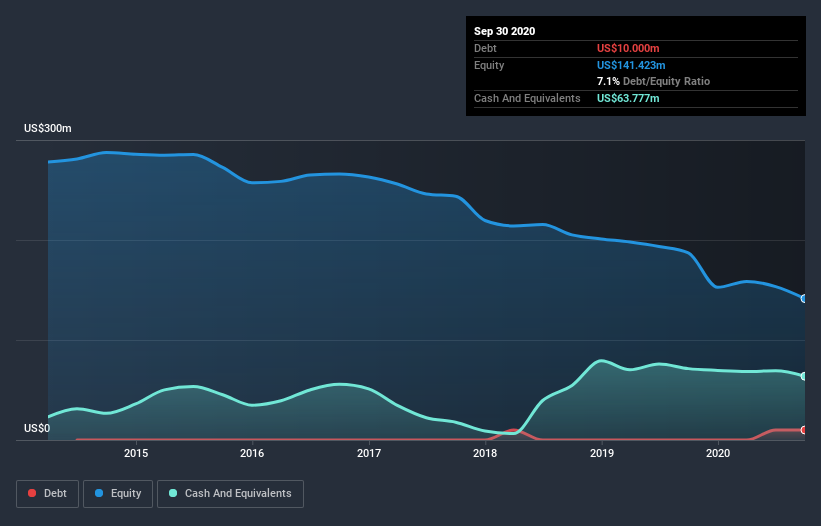821x526 pixels.
Task: Click the 2016 x-axis label
Action: (x=252, y=453)
